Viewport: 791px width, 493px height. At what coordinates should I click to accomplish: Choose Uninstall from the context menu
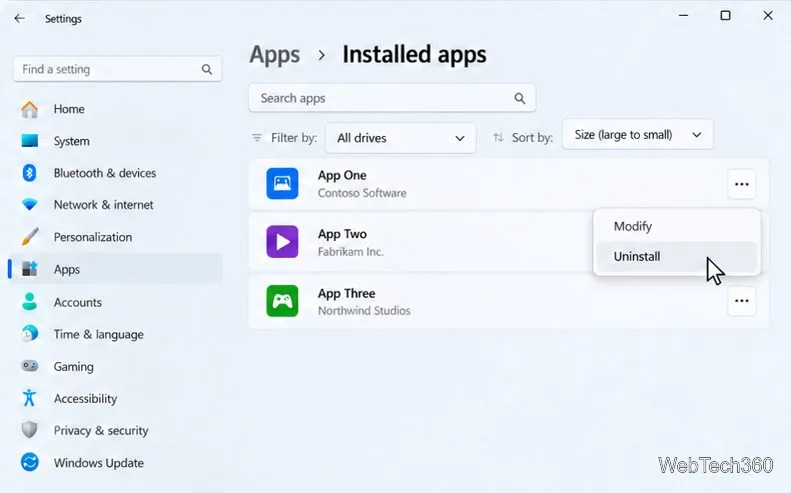coord(677,256)
